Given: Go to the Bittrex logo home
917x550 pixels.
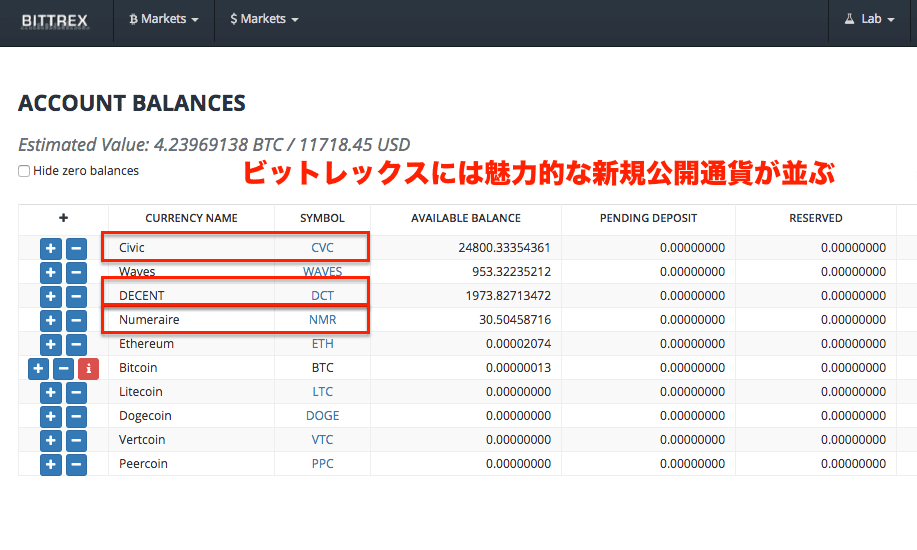Looking at the screenshot, I should 54,20.
